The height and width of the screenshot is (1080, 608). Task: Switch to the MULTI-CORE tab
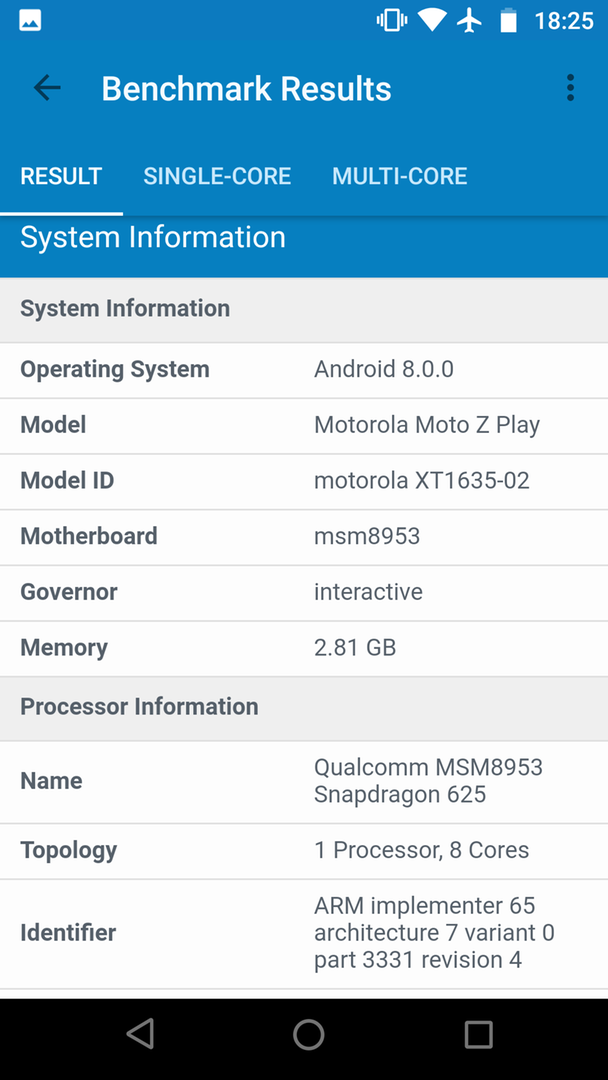[x=399, y=176]
